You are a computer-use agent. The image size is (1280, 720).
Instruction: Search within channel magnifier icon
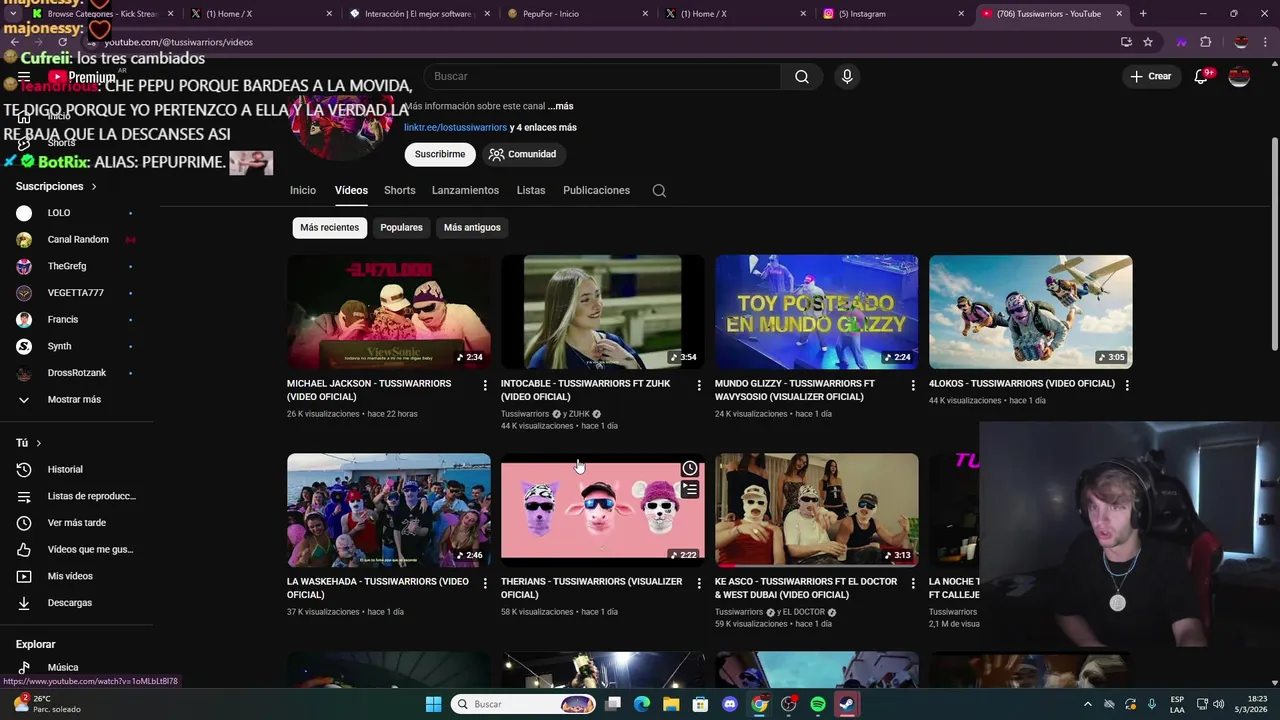(659, 191)
